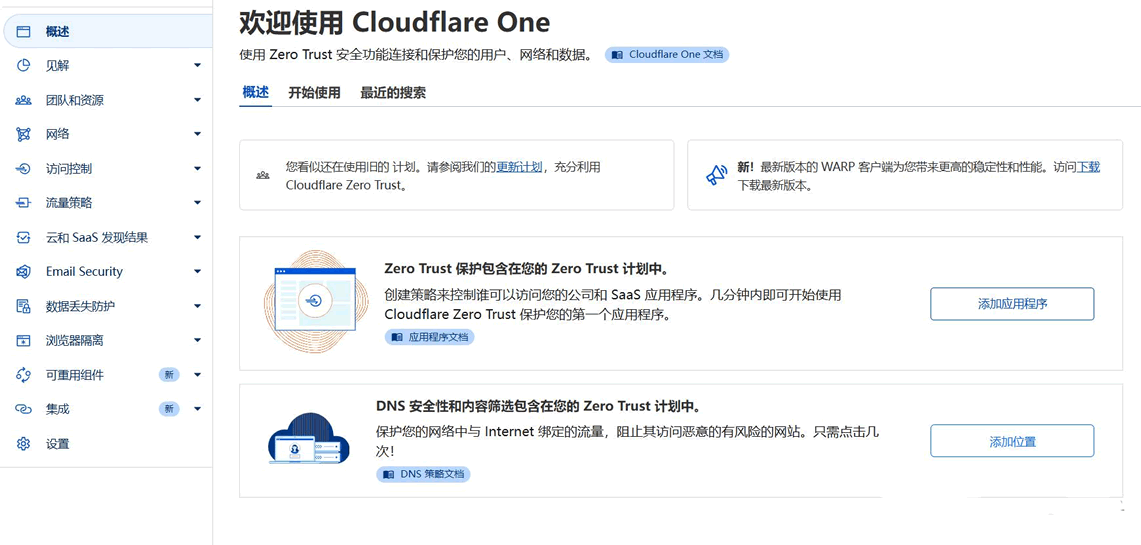Click the 数据丢失防护 icon in sidebar
Screen dimensions: 1141x545
pos(24,306)
